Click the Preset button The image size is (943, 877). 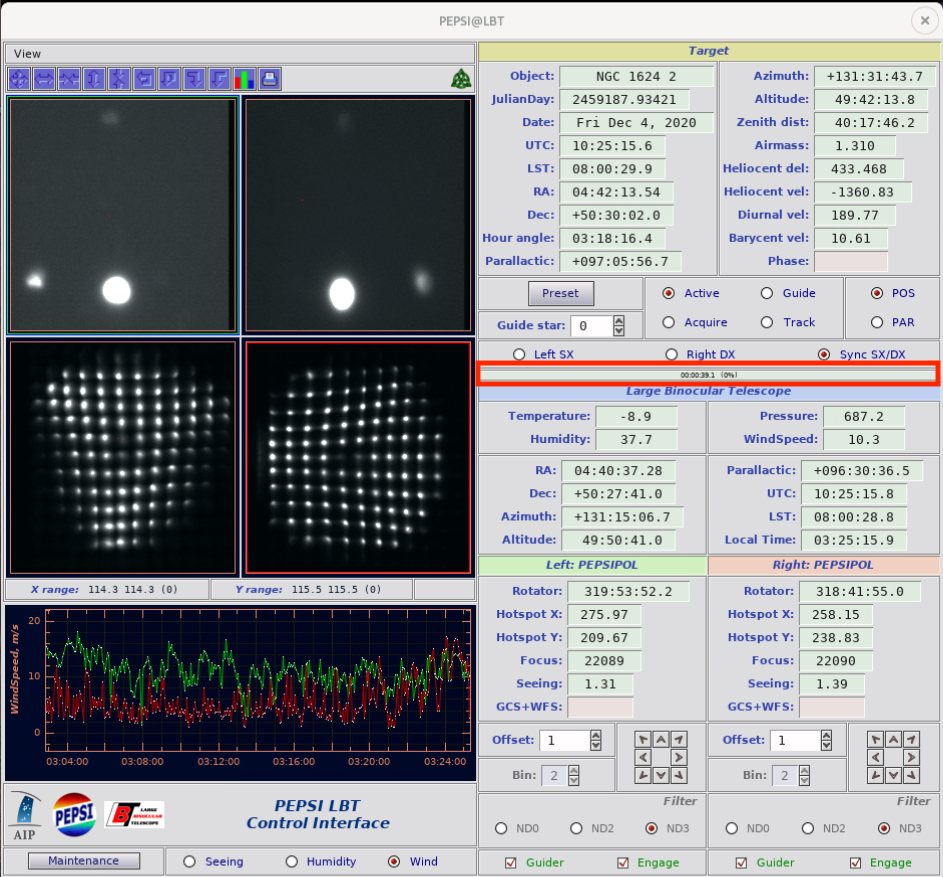561,293
